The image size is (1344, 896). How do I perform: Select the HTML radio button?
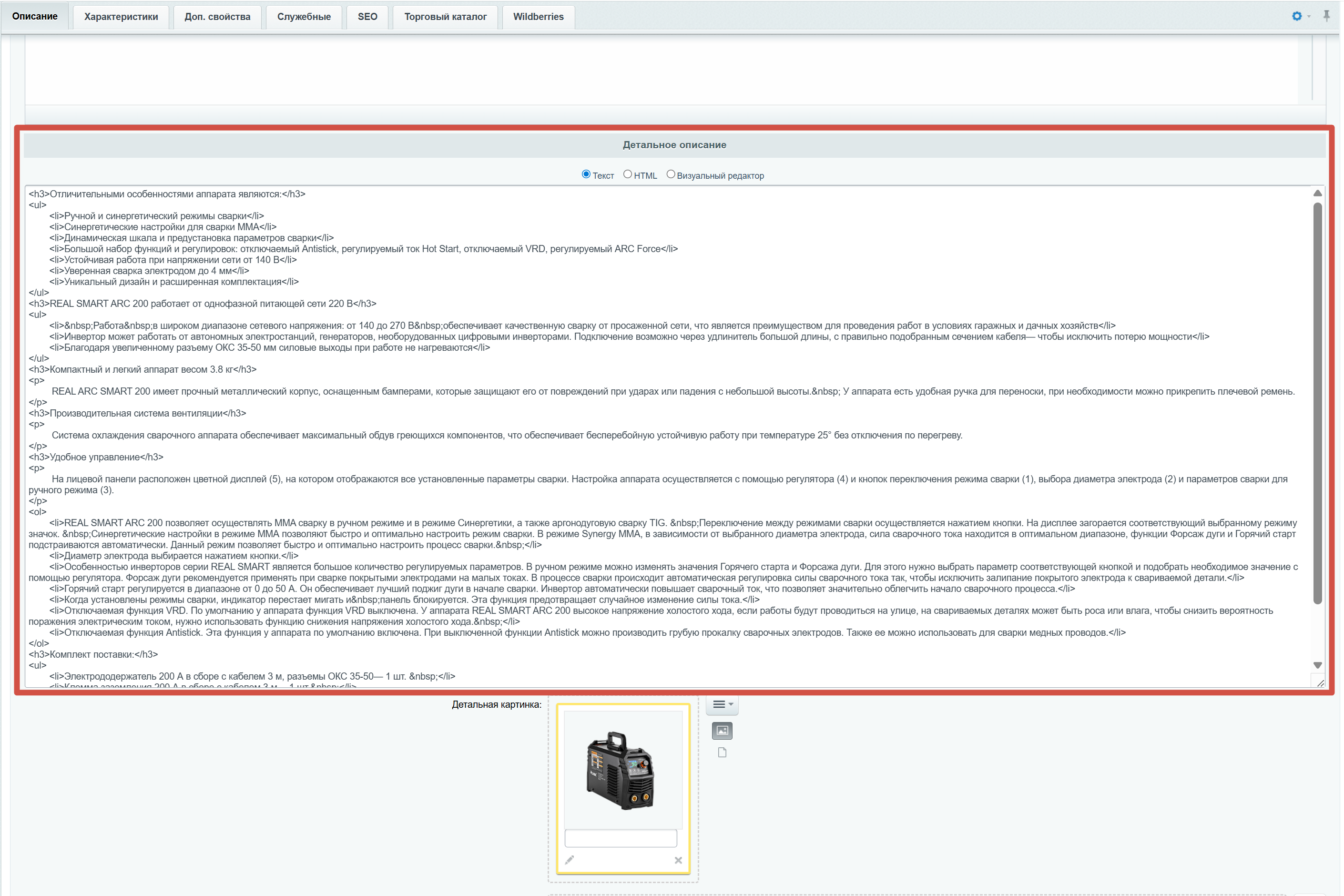pyautogui.click(x=627, y=174)
